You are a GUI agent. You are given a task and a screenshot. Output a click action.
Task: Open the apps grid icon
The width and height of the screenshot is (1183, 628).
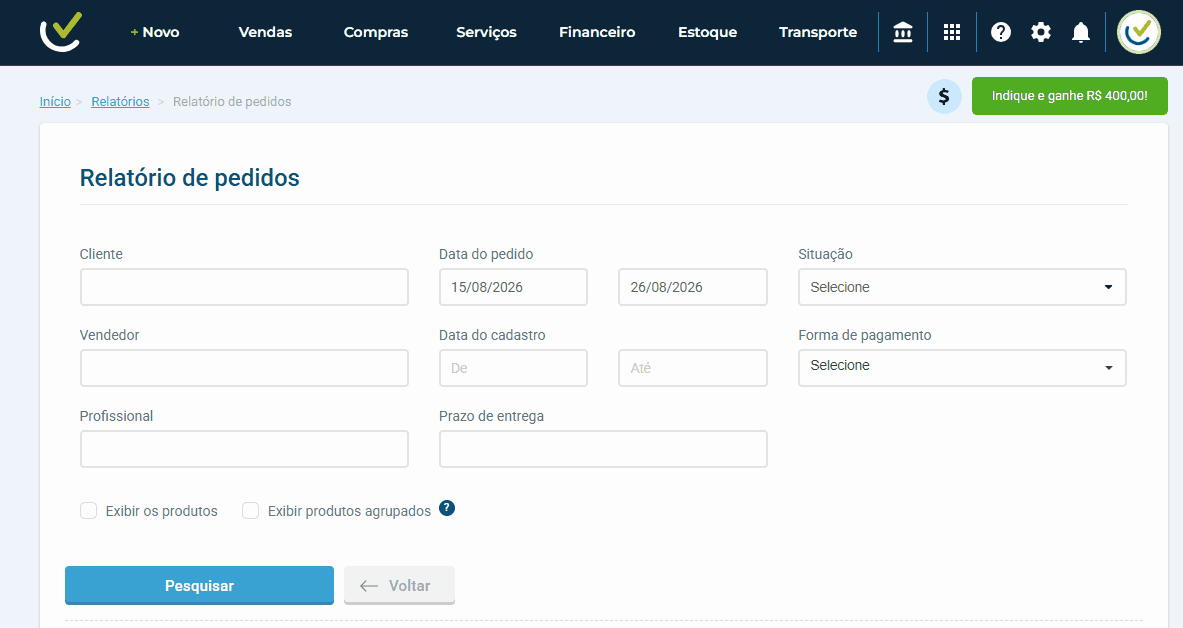(951, 32)
